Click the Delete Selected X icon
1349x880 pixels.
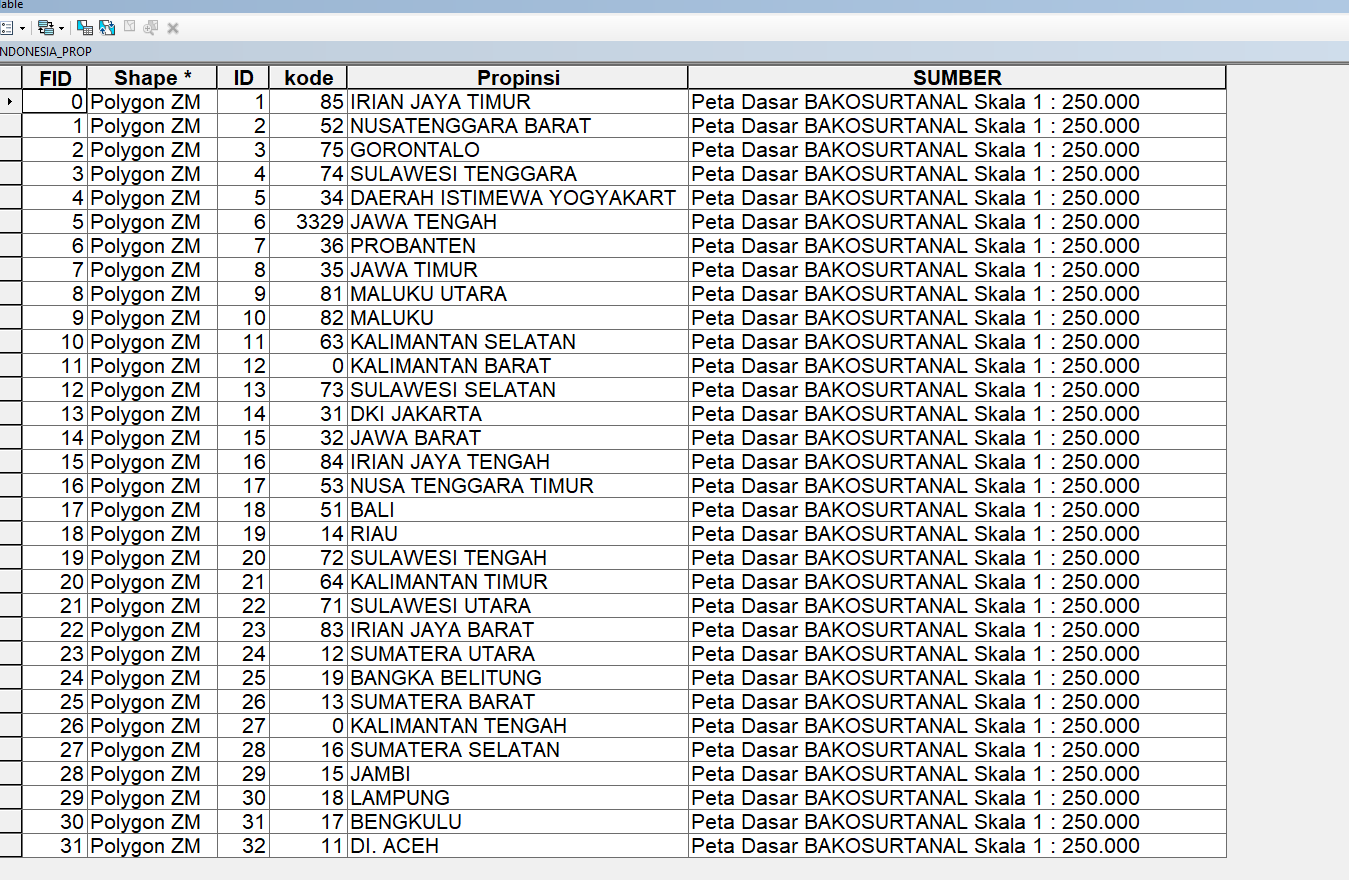click(x=173, y=28)
